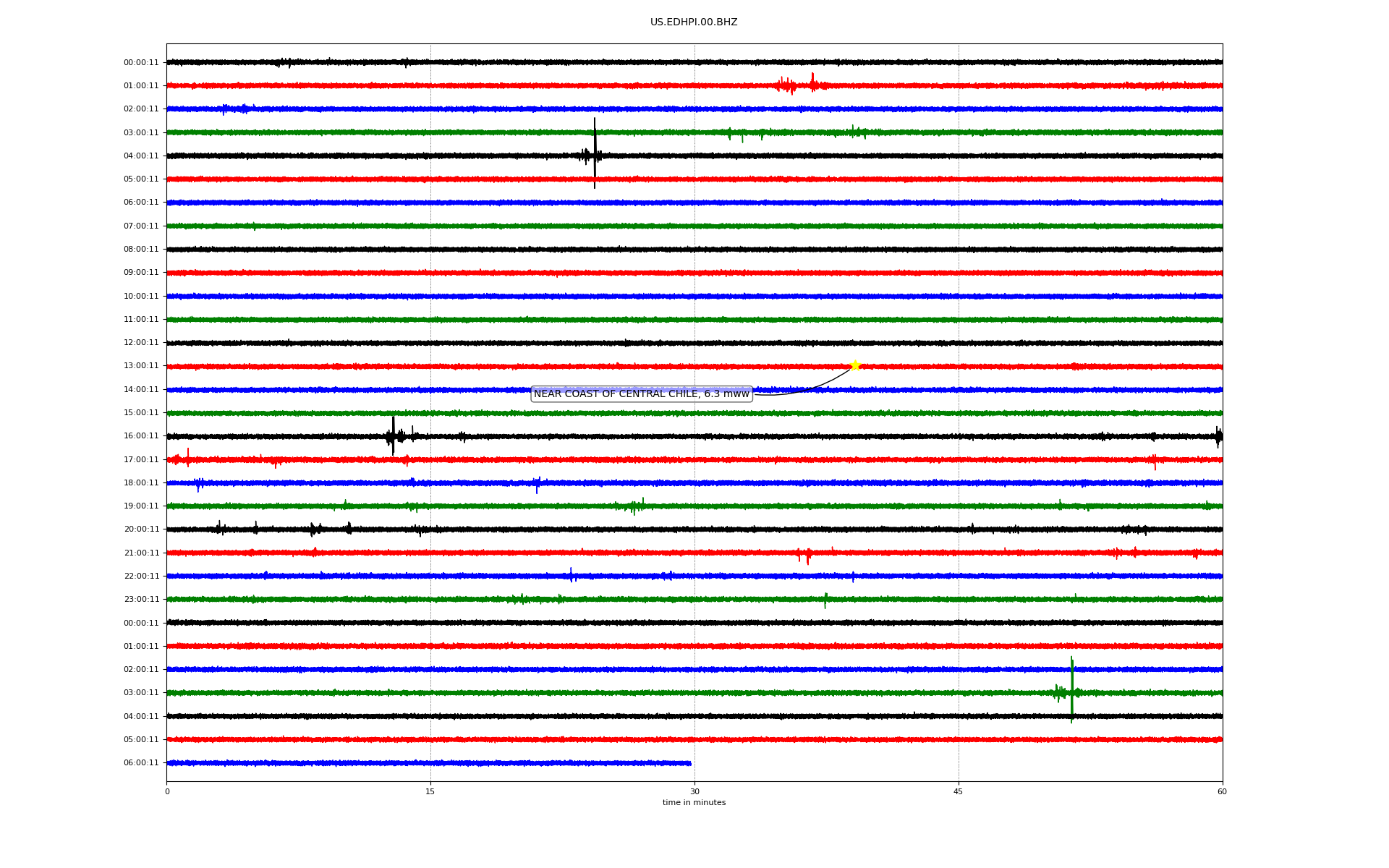This screenshot has height=868, width=1389.
Task: Click the 06:00:11 label at the bottom
Action: pos(141,763)
